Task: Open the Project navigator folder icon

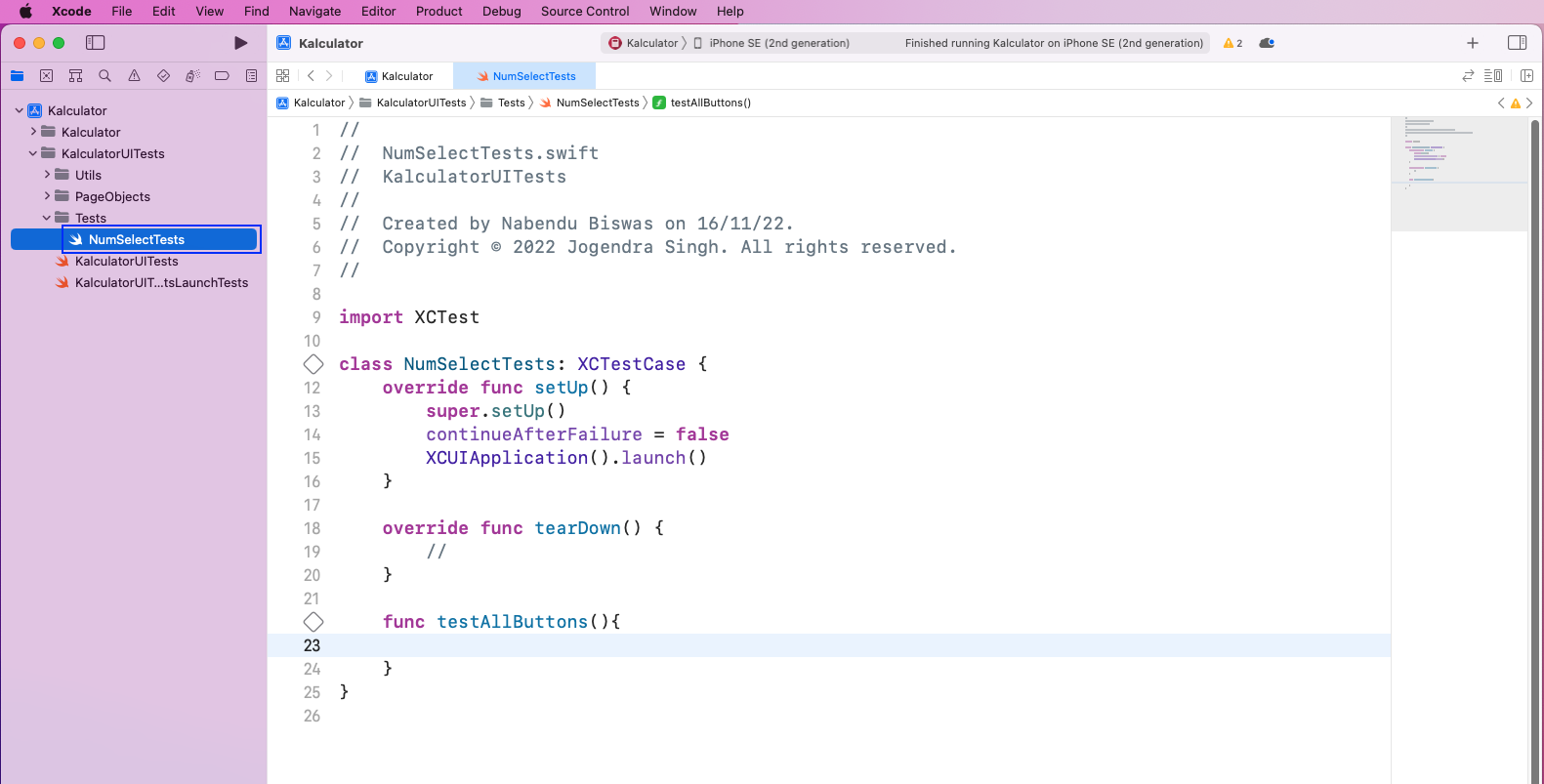Action: click(x=17, y=75)
